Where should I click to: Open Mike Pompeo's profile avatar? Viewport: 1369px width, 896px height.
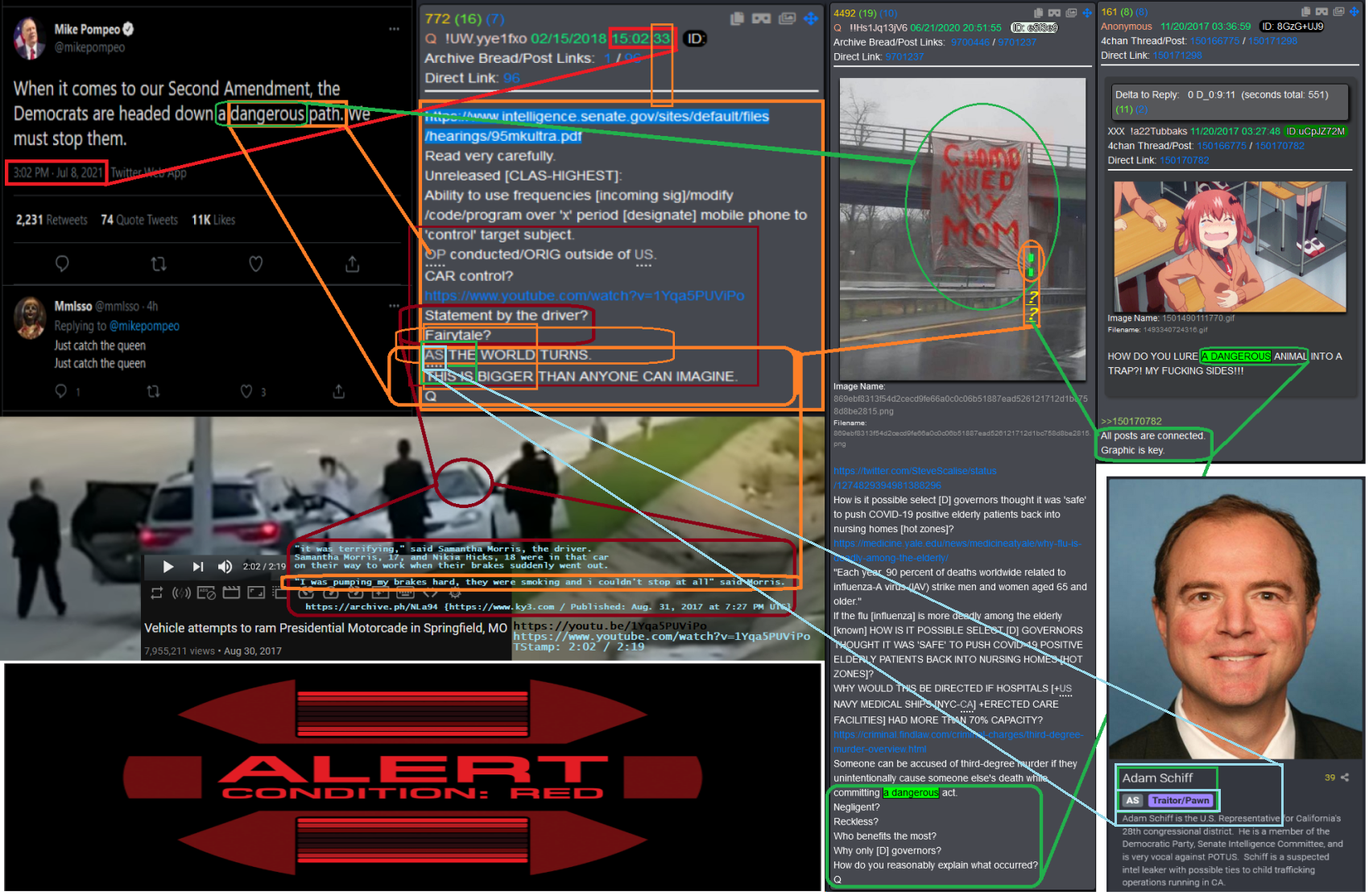click(x=29, y=38)
